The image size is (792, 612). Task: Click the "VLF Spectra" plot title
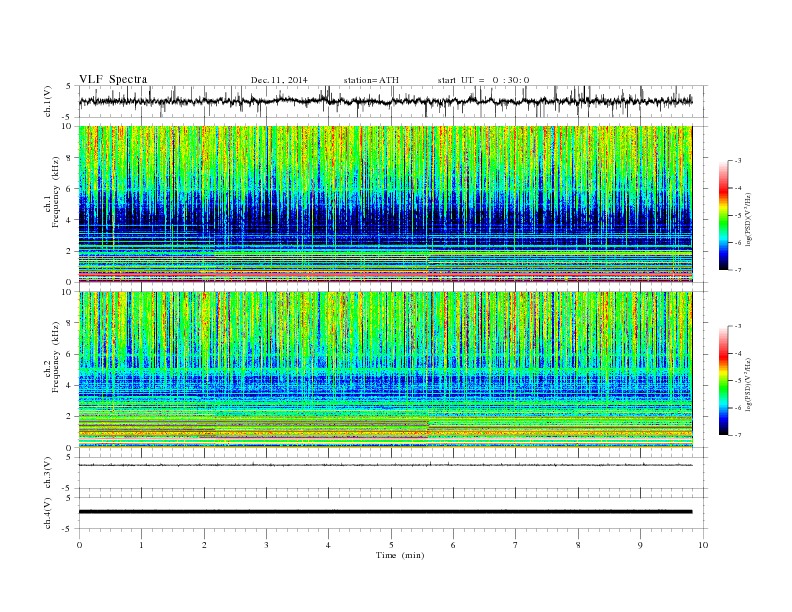[x=113, y=80]
